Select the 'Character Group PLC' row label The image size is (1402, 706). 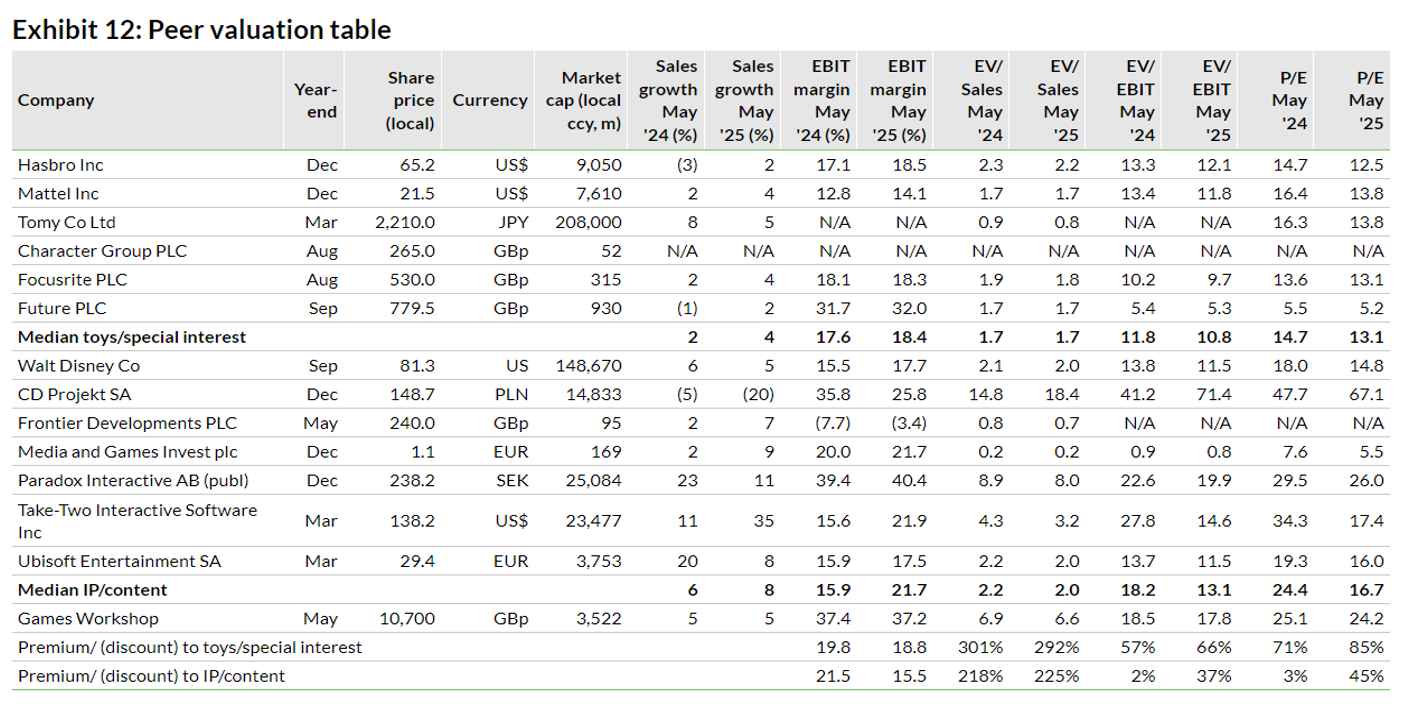pos(102,251)
